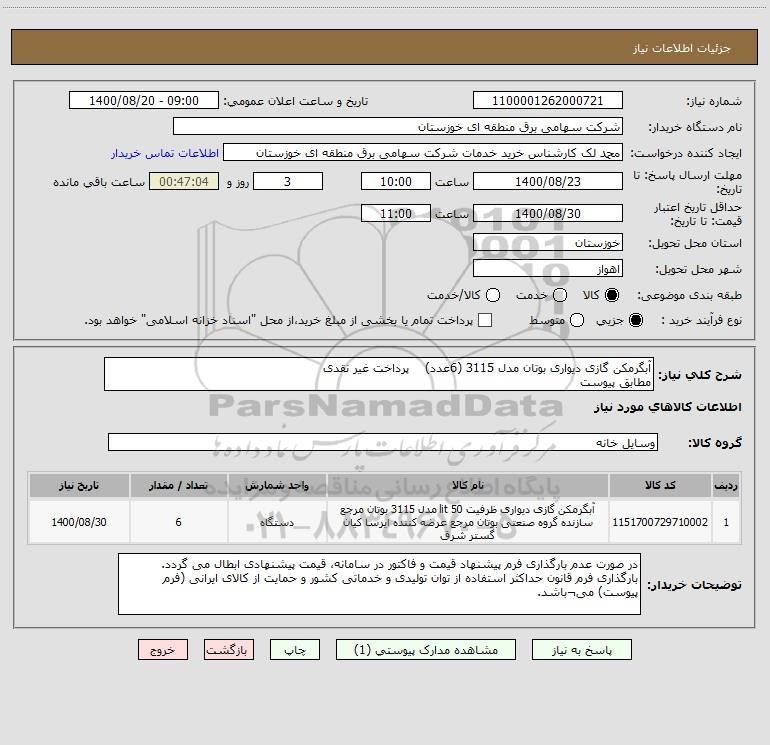
Task: Select the کالا/خدمت radio button
Action: [493, 295]
